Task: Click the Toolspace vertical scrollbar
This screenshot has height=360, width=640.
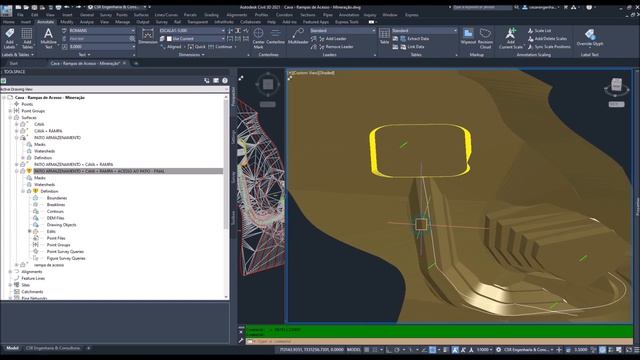Action: coord(226,197)
